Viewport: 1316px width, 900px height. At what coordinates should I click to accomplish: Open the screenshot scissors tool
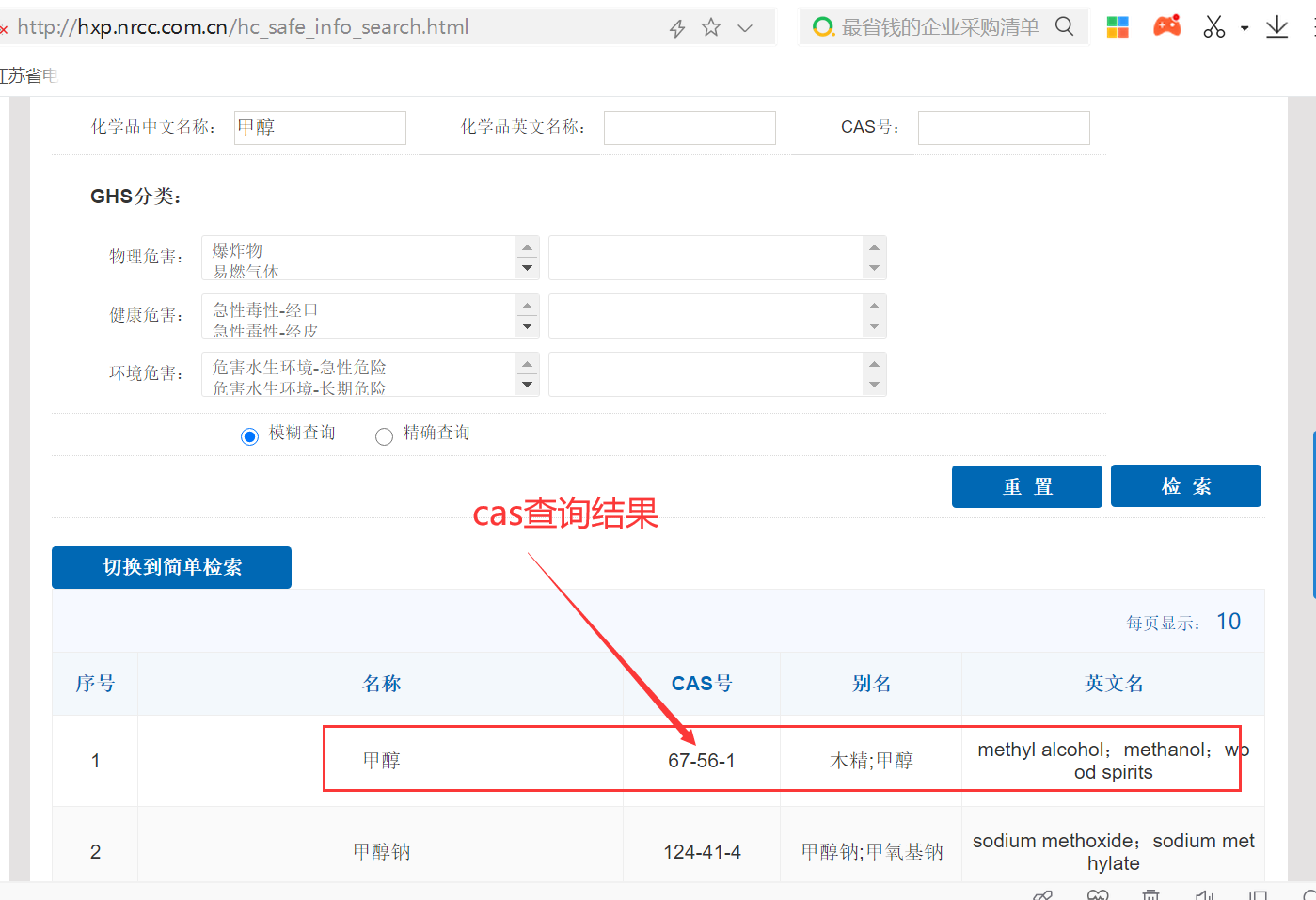pos(1213,26)
